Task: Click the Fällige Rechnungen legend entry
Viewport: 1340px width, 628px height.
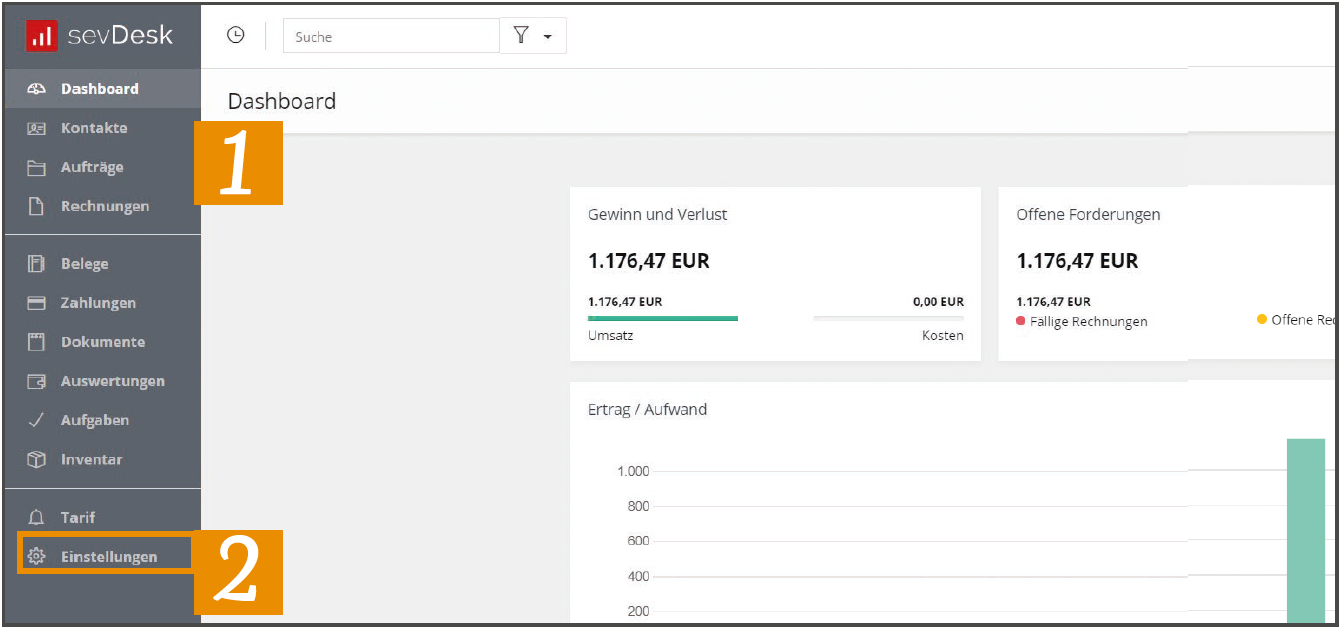Action: coord(1082,321)
